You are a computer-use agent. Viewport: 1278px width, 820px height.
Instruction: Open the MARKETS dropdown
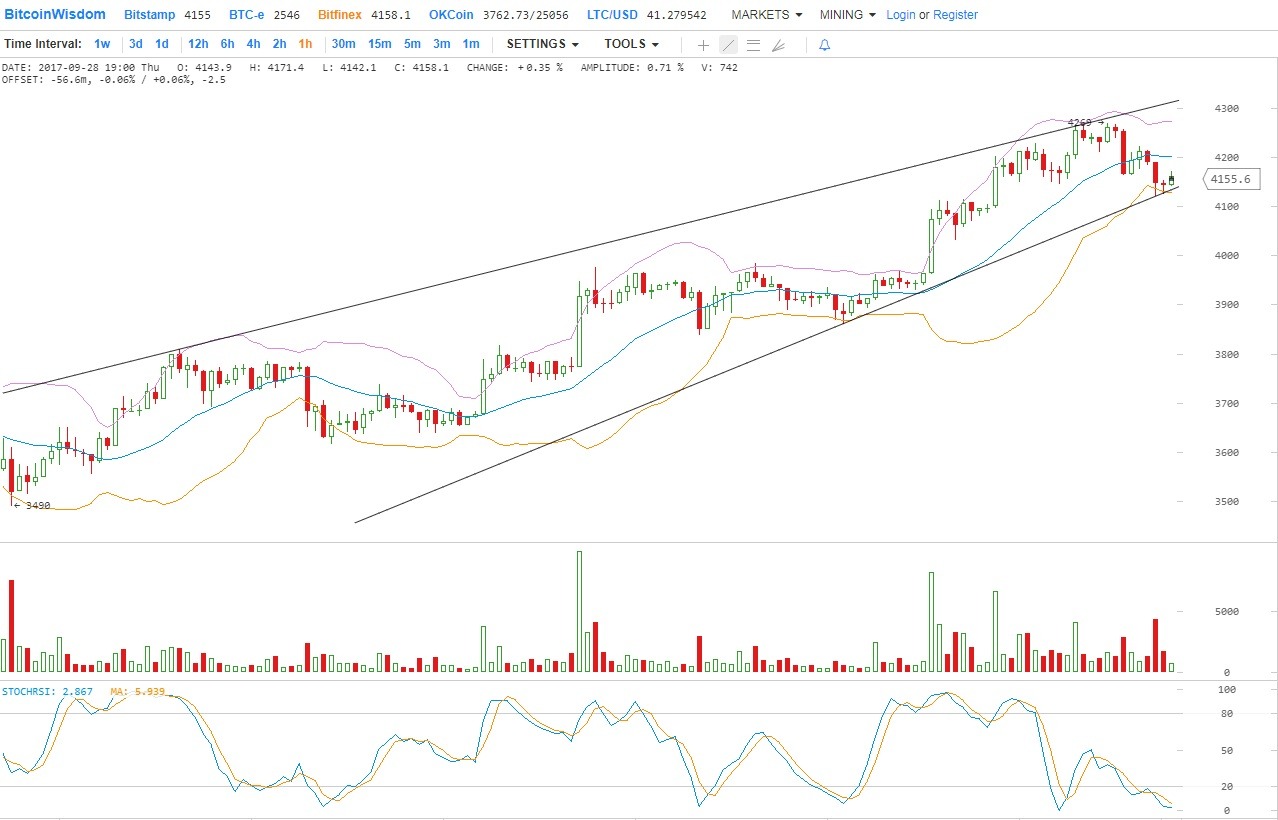pyautogui.click(x=766, y=15)
